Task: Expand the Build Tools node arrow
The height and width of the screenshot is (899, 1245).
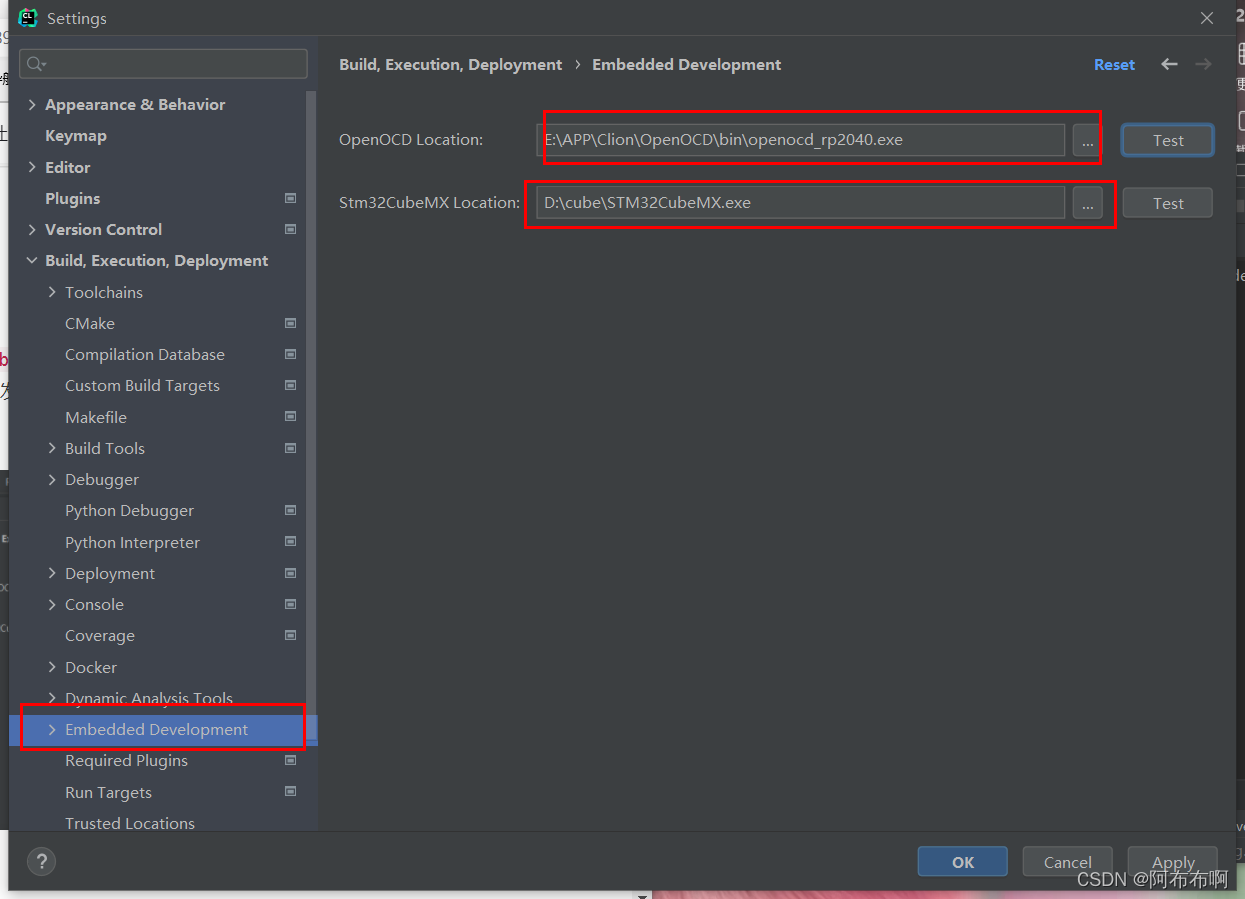Action: 52,448
